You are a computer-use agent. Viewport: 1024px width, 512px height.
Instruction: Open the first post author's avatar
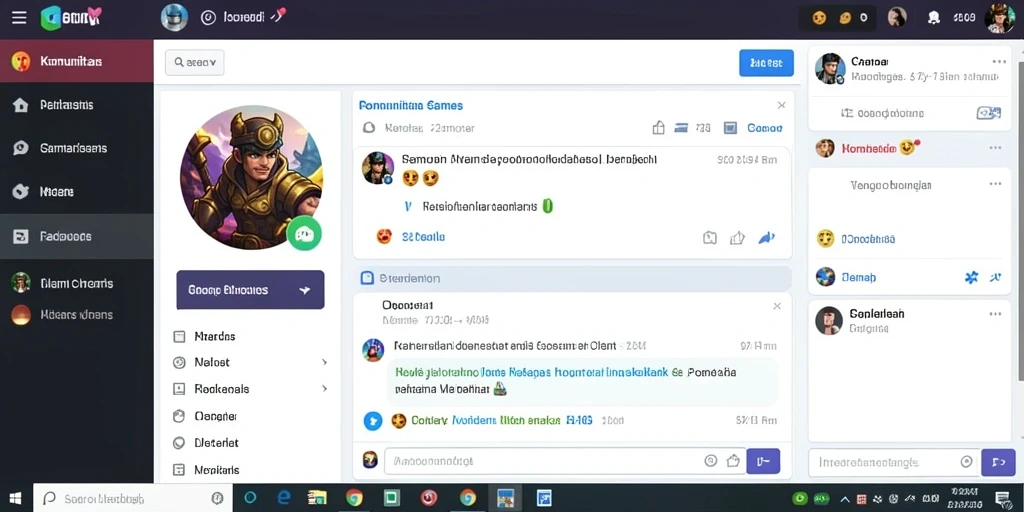[x=377, y=168]
